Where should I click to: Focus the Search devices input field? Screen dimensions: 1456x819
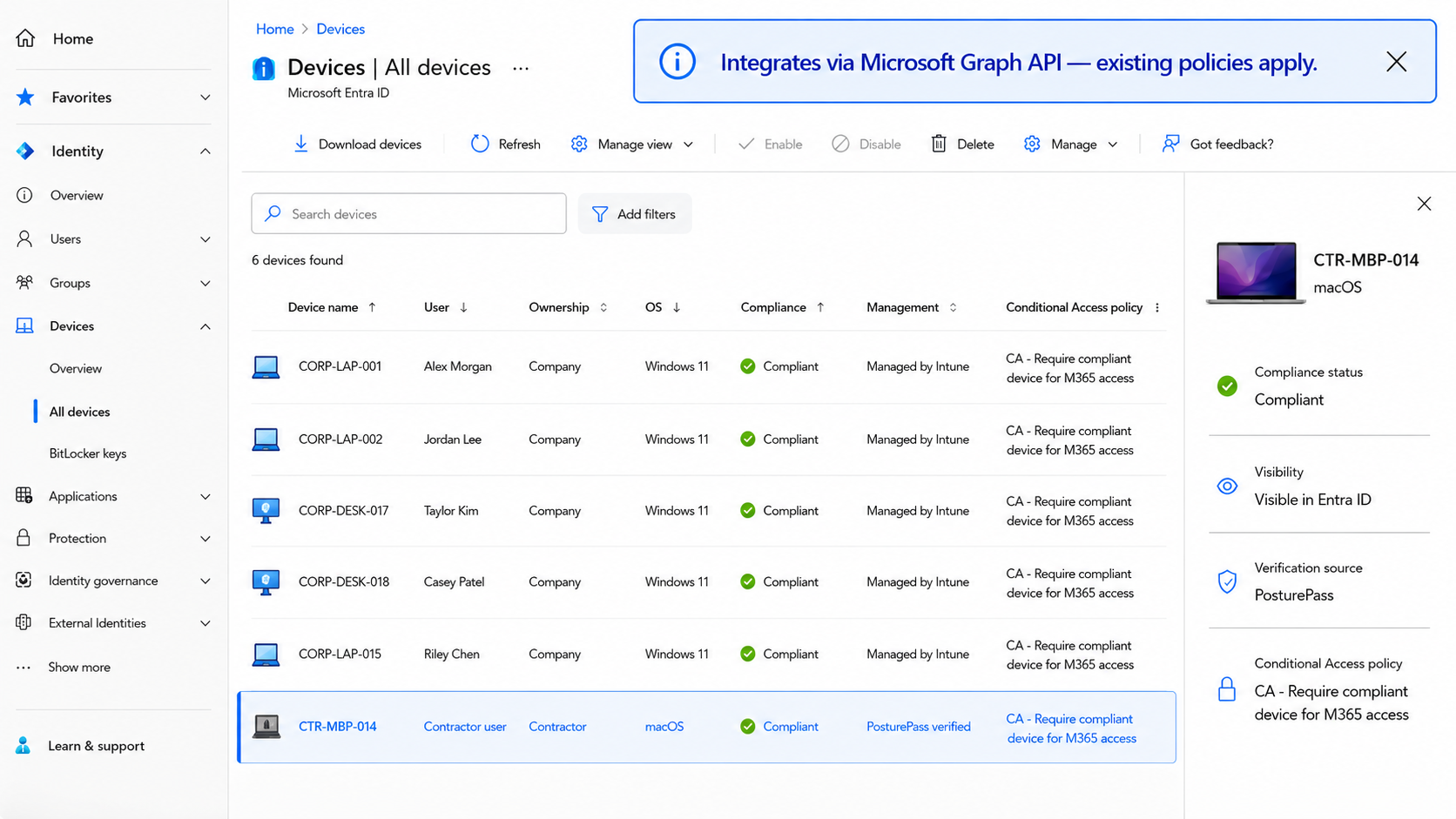coord(408,213)
